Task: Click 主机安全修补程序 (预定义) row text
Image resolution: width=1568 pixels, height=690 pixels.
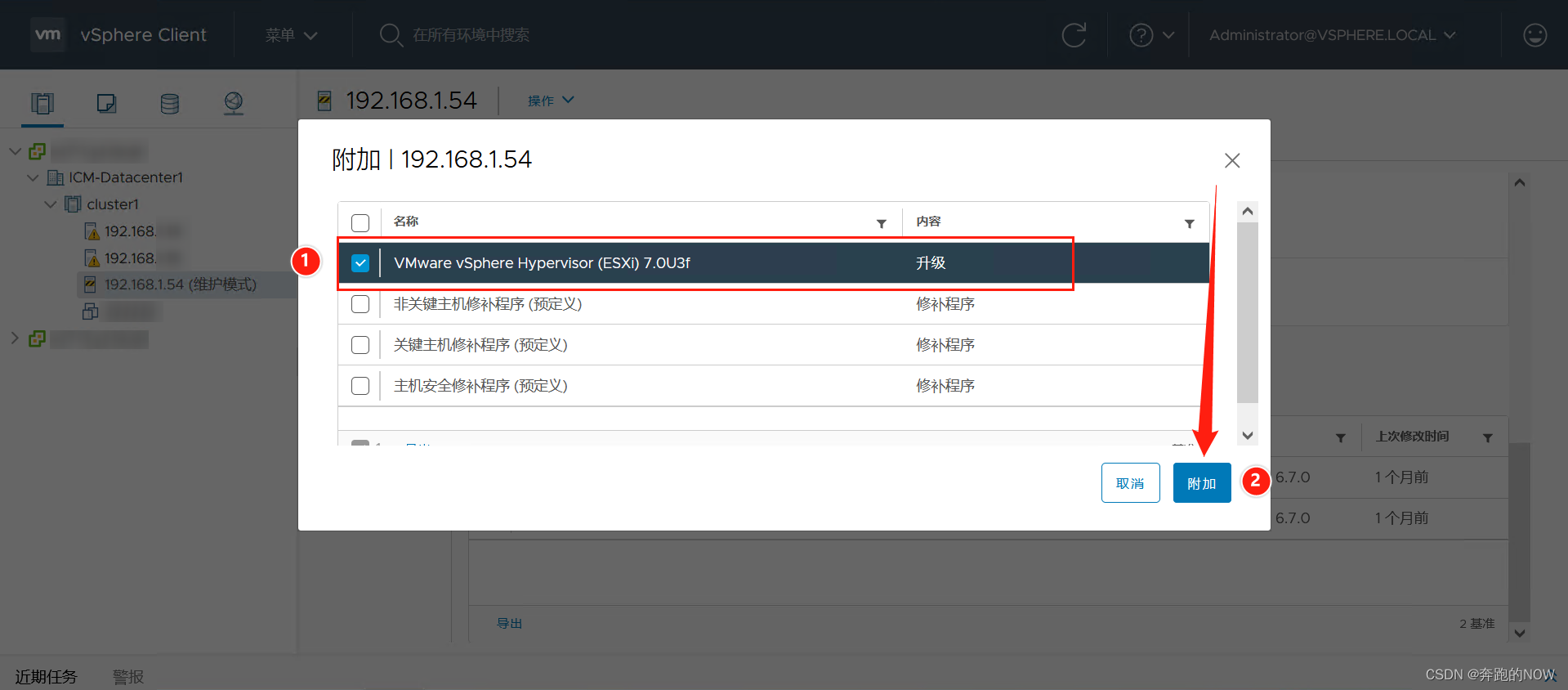Action: coord(480,386)
